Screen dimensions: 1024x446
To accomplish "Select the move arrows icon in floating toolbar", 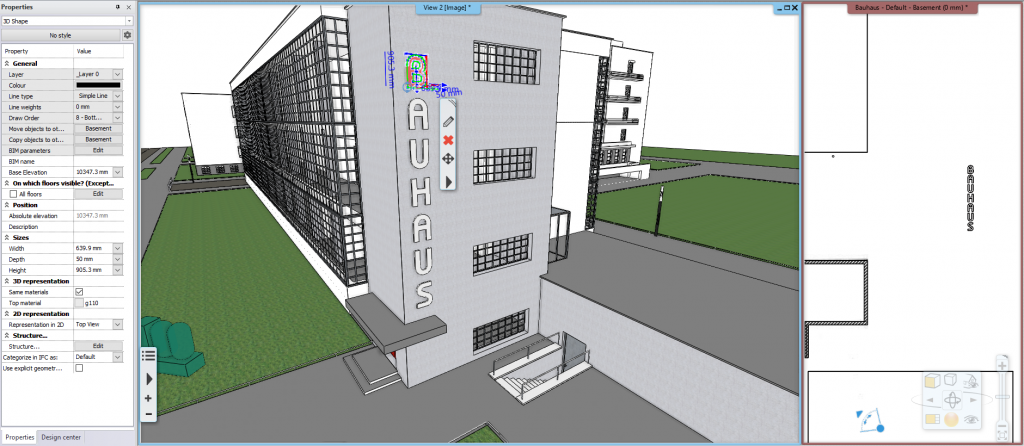I will click(x=448, y=159).
